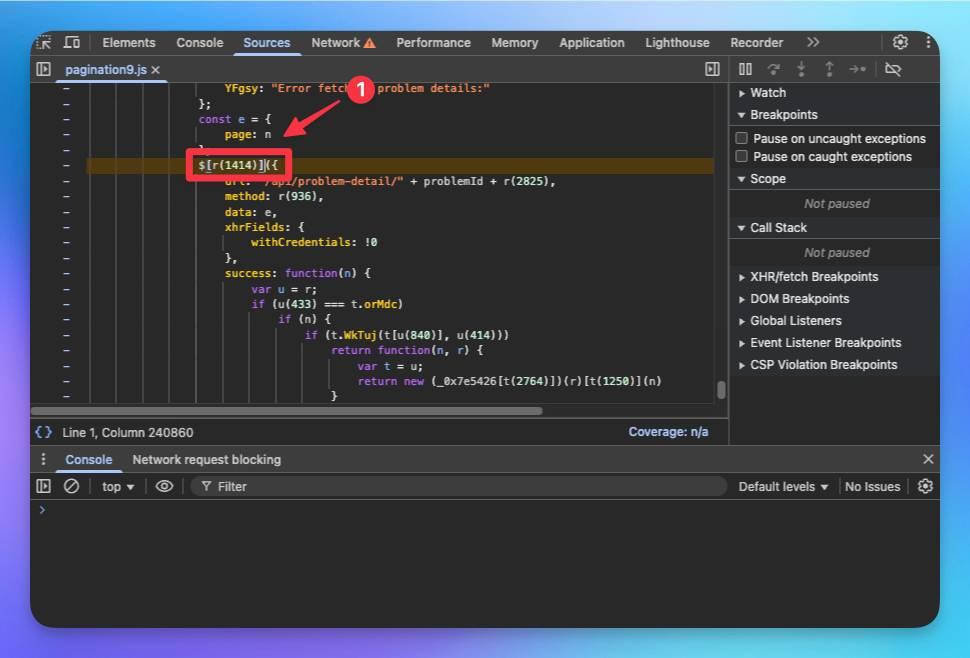Open the Recorder tab

pos(757,43)
